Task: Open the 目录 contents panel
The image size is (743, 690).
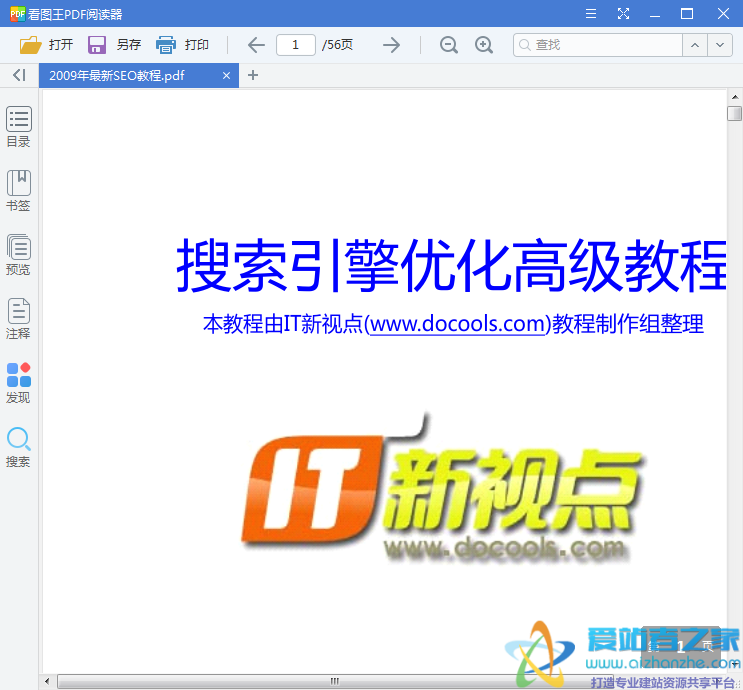Action: pyautogui.click(x=18, y=127)
